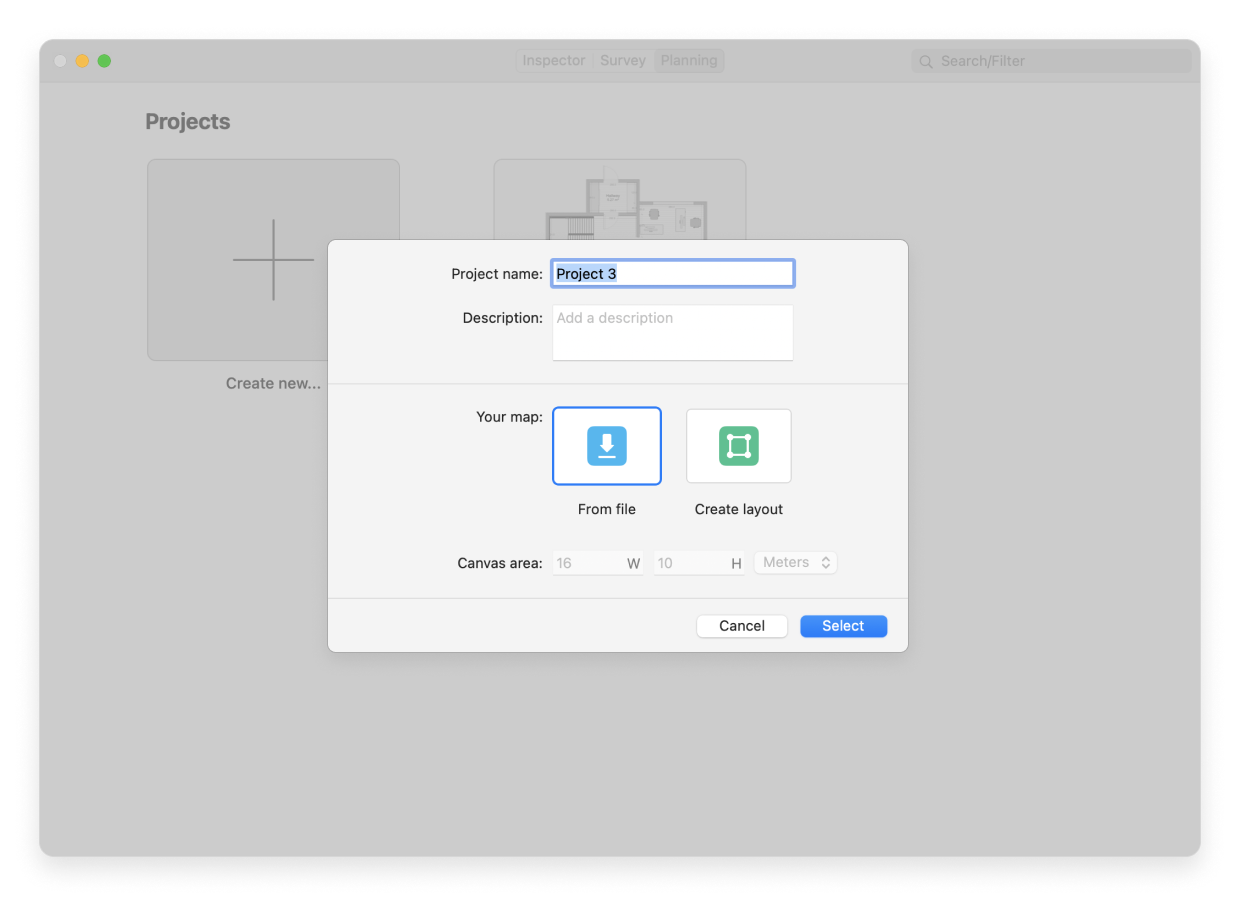Click the green boundary icon in Create layout
The width and height of the screenshot is (1240, 900).
[738, 446]
